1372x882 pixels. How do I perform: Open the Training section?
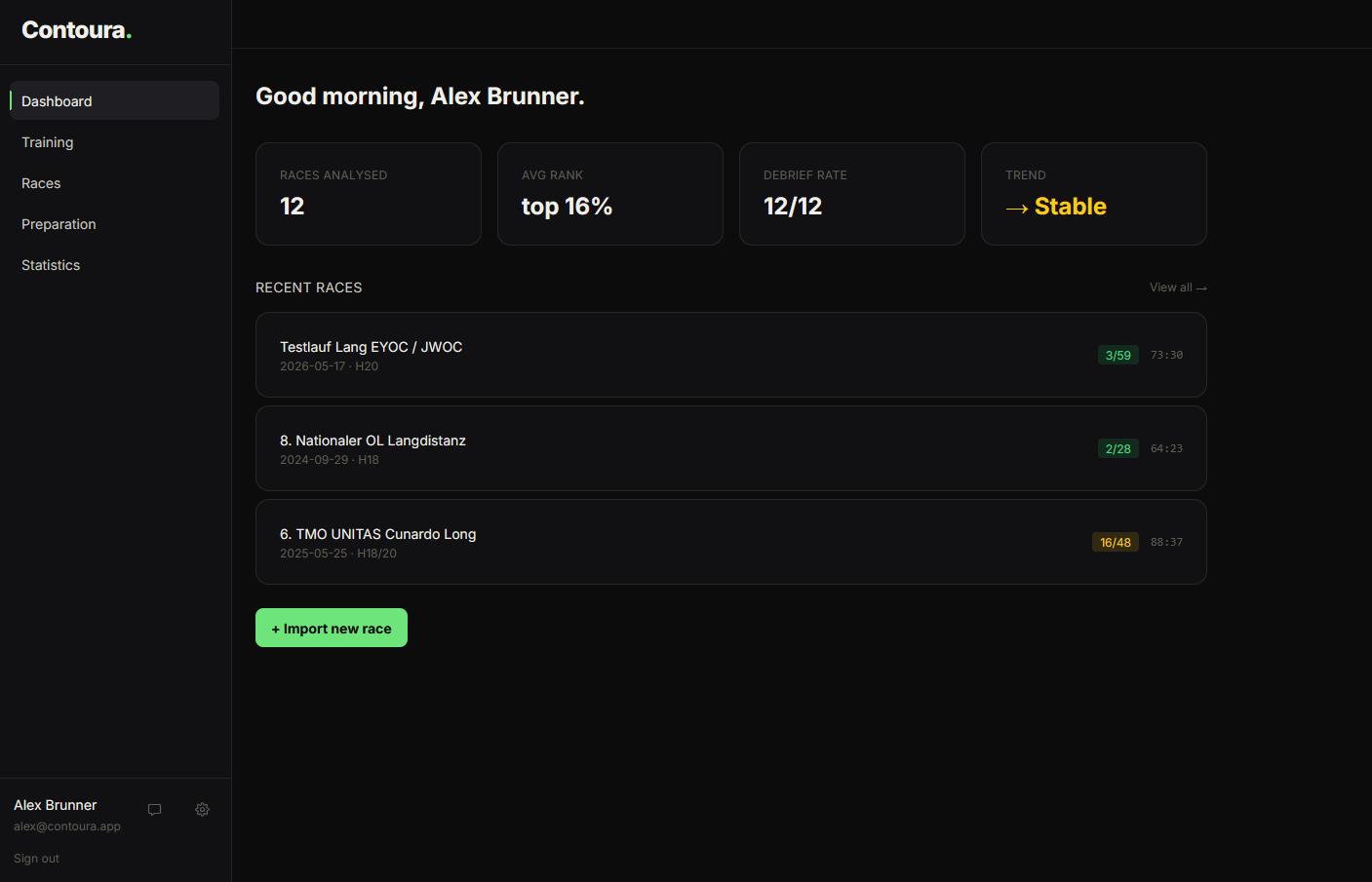[114, 142]
